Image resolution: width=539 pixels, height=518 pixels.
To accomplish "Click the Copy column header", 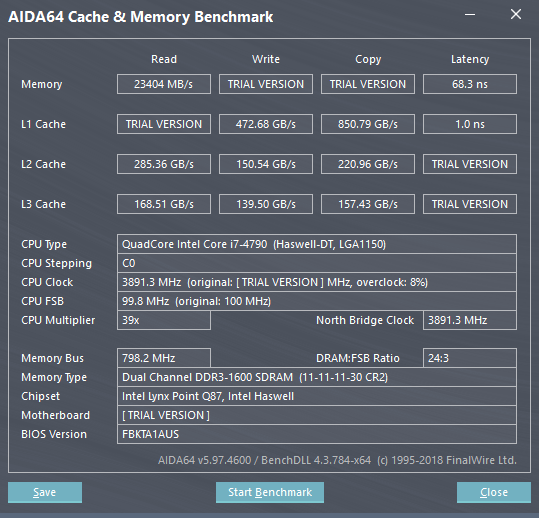I will [x=368, y=59].
